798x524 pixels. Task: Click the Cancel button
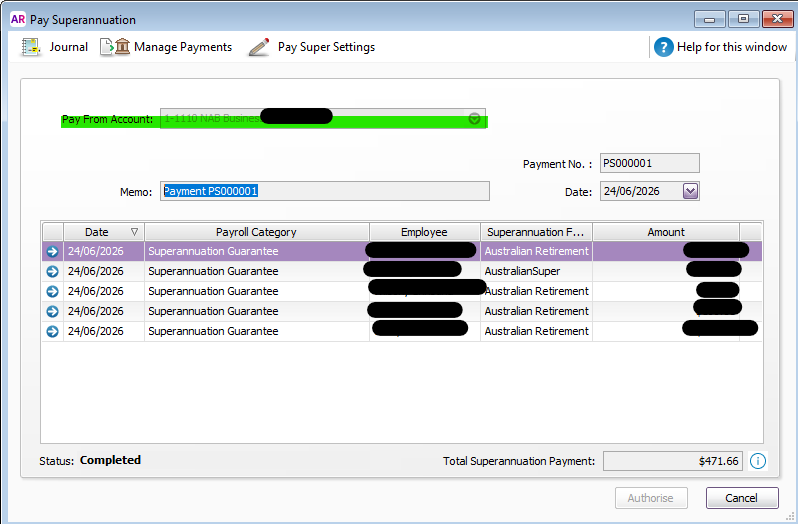pos(742,498)
